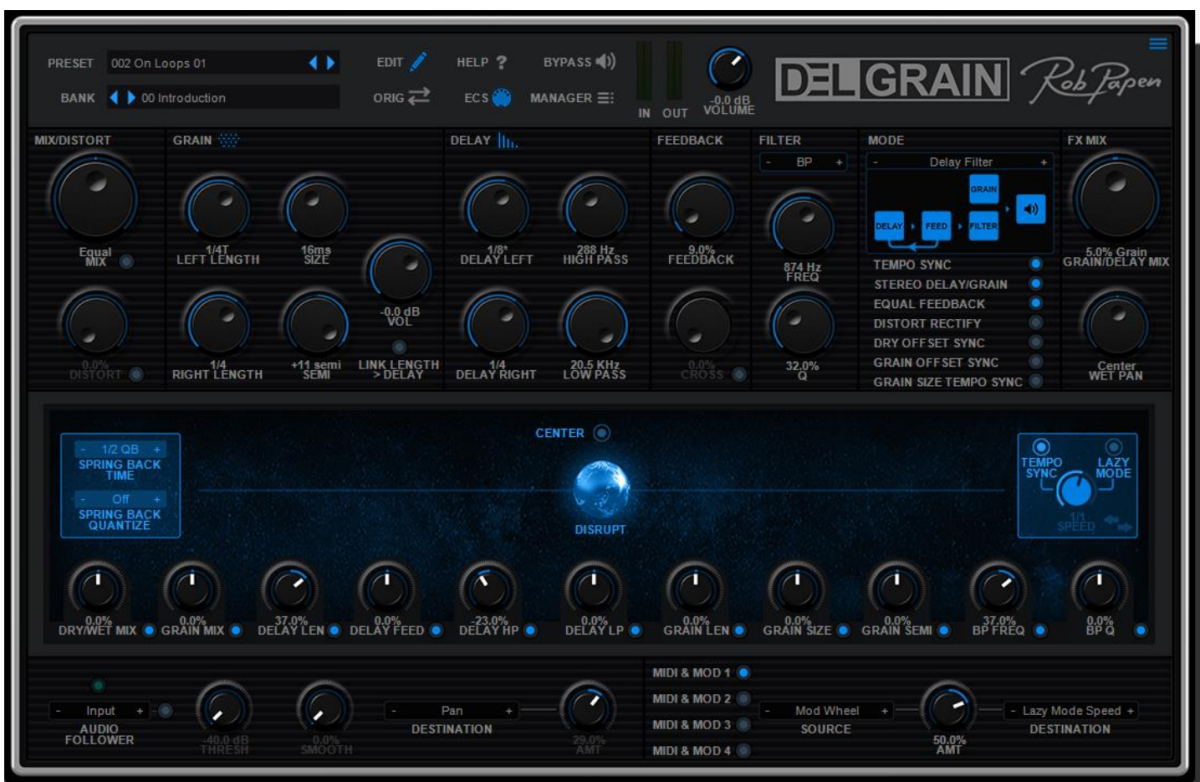
Task: Click the master VOLUME knob
Action: 729,70
